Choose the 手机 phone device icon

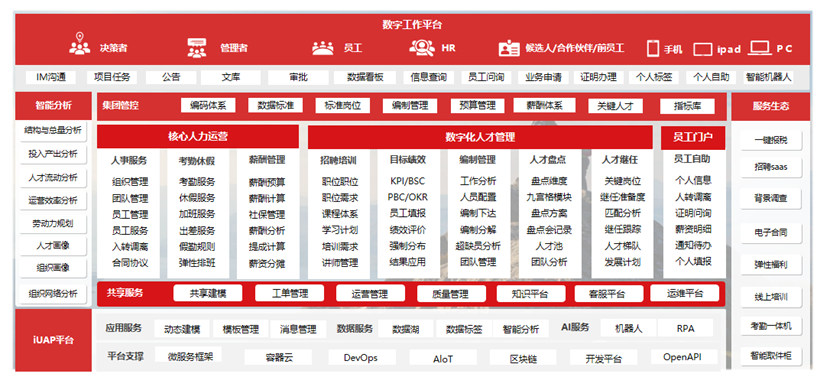(653, 48)
